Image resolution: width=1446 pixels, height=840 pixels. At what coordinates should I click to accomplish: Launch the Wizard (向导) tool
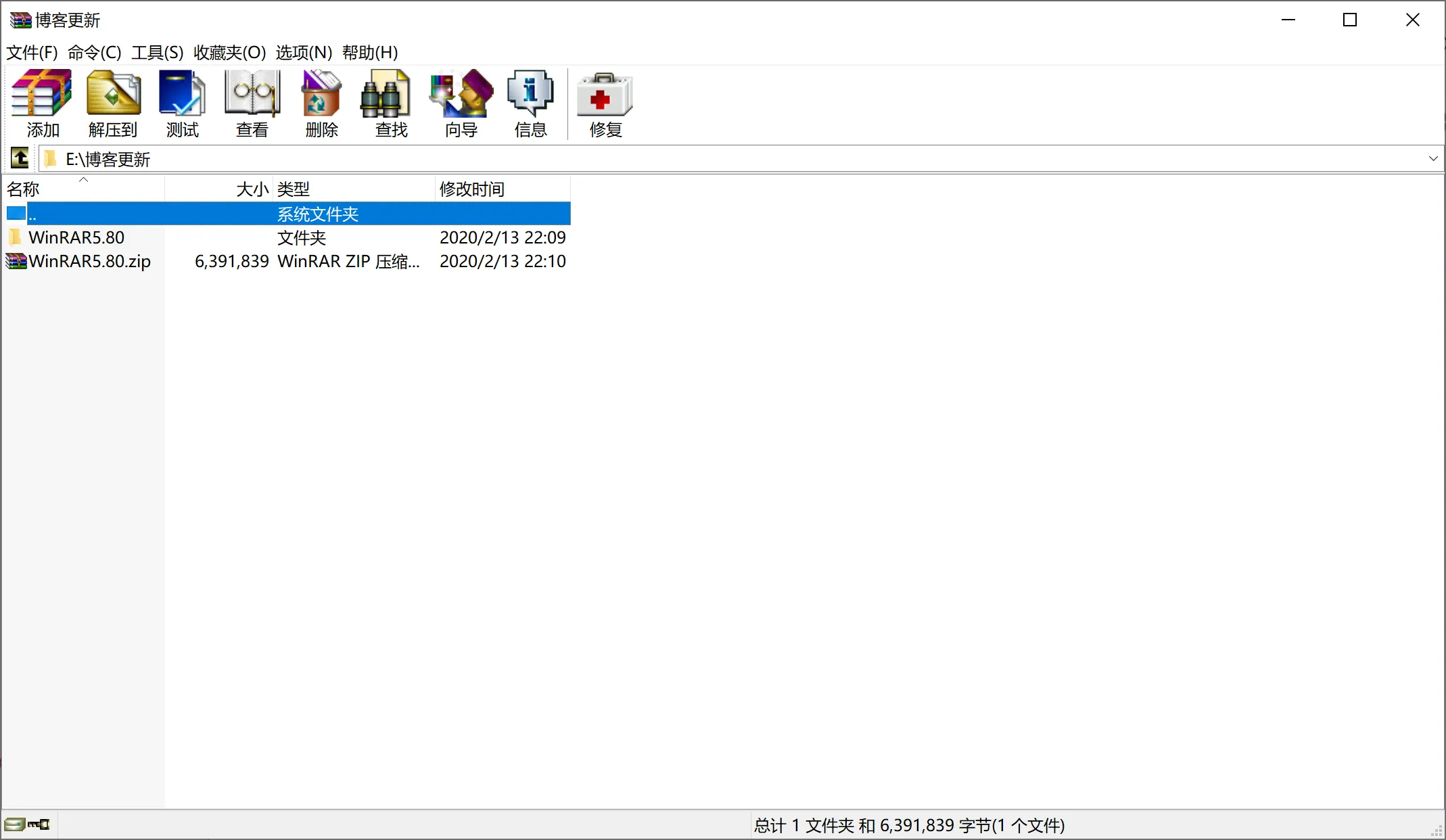pos(461,93)
